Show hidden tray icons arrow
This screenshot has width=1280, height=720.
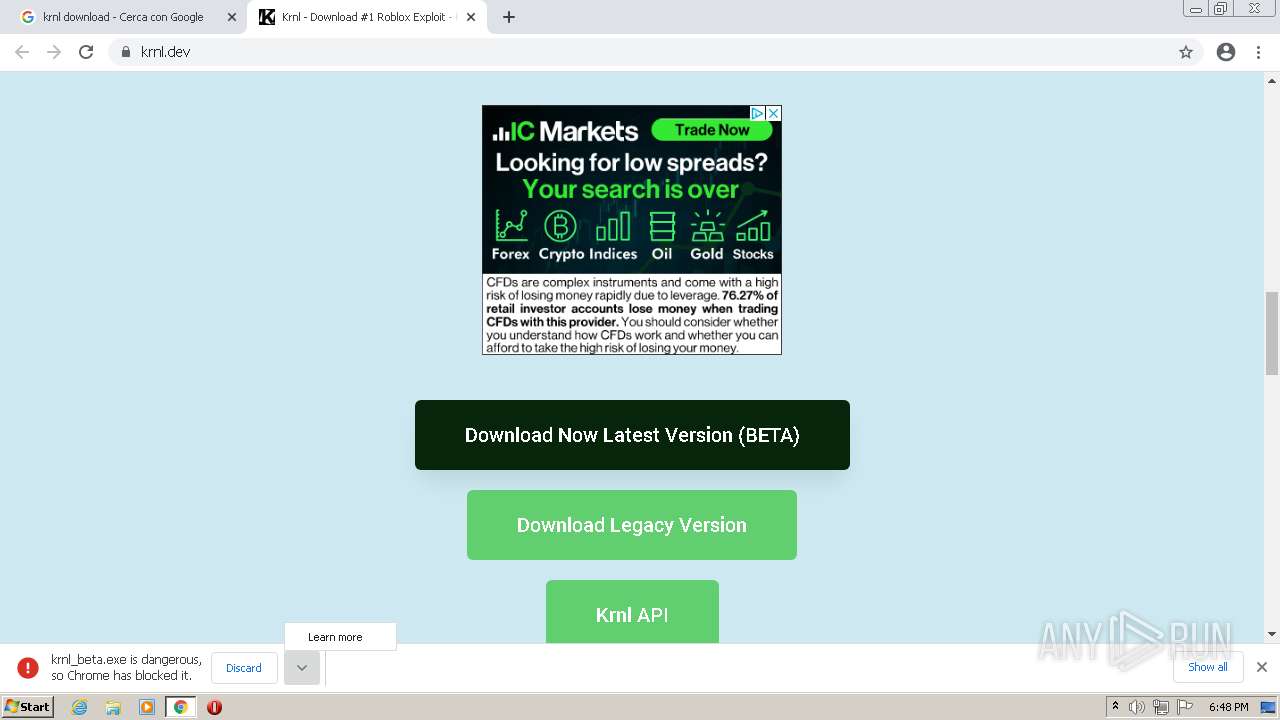[x=1116, y=707]
